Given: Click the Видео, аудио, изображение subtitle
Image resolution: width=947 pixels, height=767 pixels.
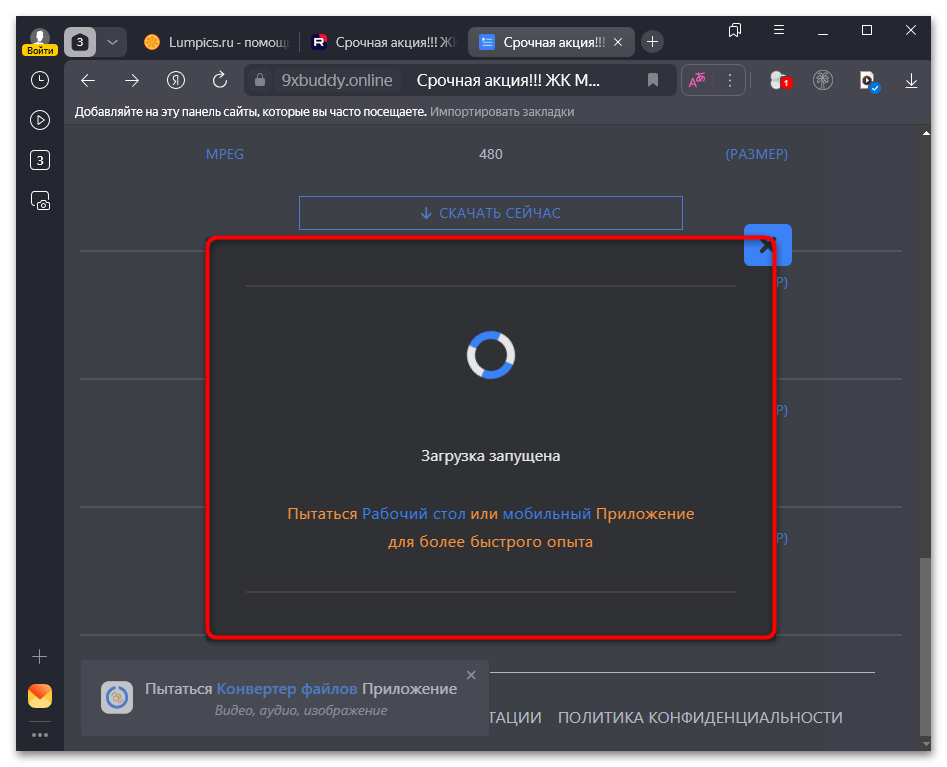Looking at the screenshot, I should 301,711.
